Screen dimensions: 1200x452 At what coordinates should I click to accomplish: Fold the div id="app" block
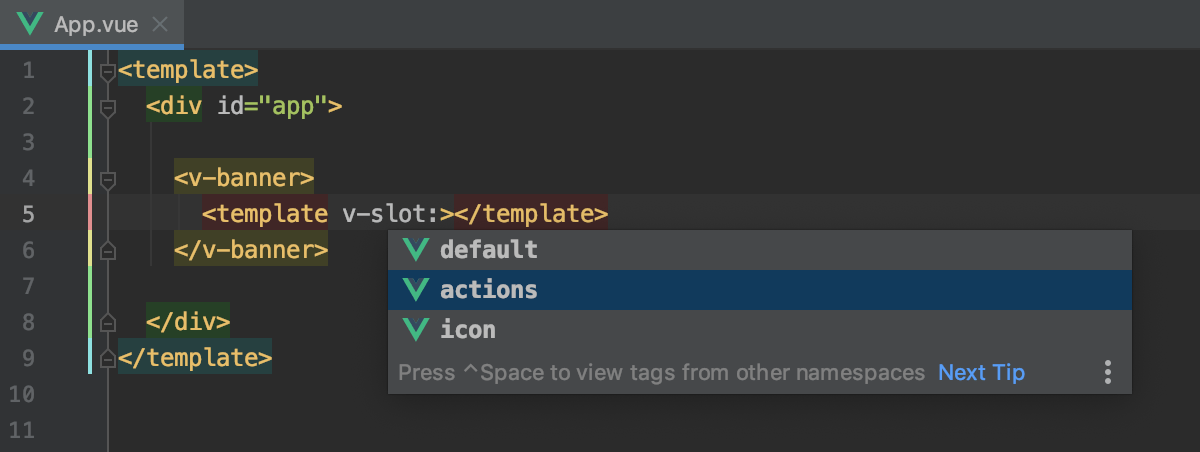click(108, 107)
